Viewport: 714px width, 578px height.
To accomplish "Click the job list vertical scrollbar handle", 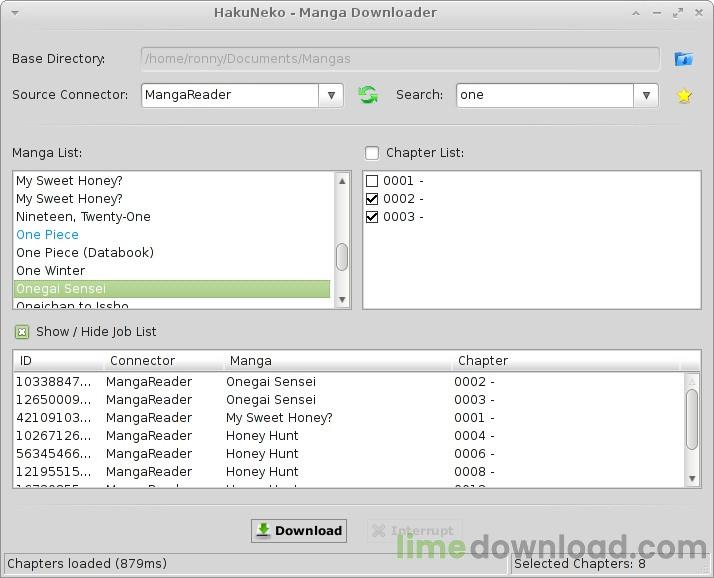I will coord(692,419).
